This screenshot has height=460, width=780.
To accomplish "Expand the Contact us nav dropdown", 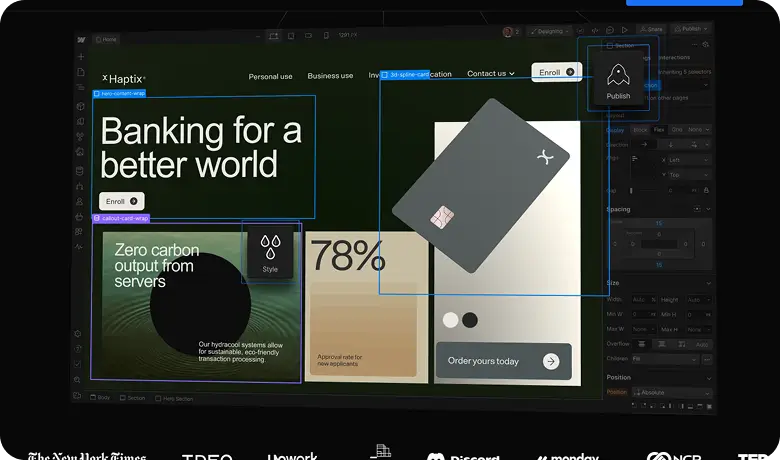I will coord(490,73).
